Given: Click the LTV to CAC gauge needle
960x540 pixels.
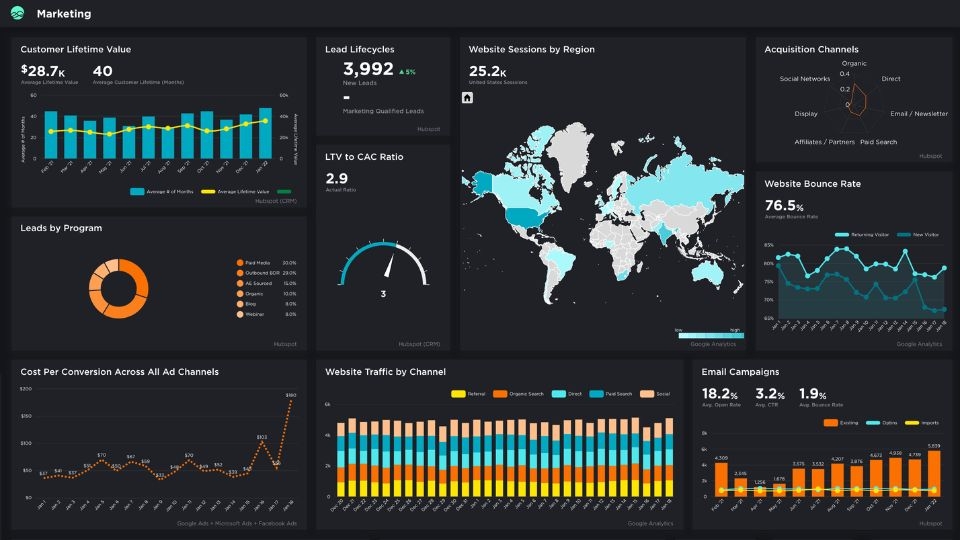Looking at the screenshot, I should coord(389,264).
